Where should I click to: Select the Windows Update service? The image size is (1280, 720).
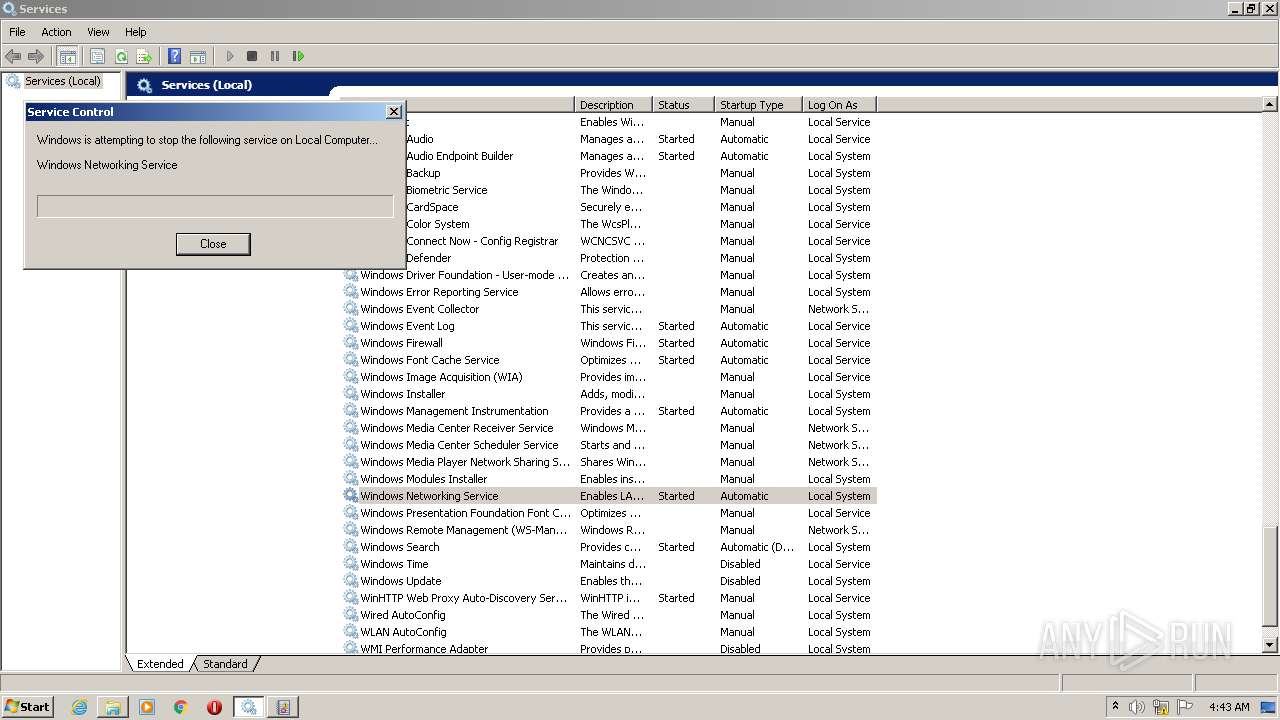401,581
